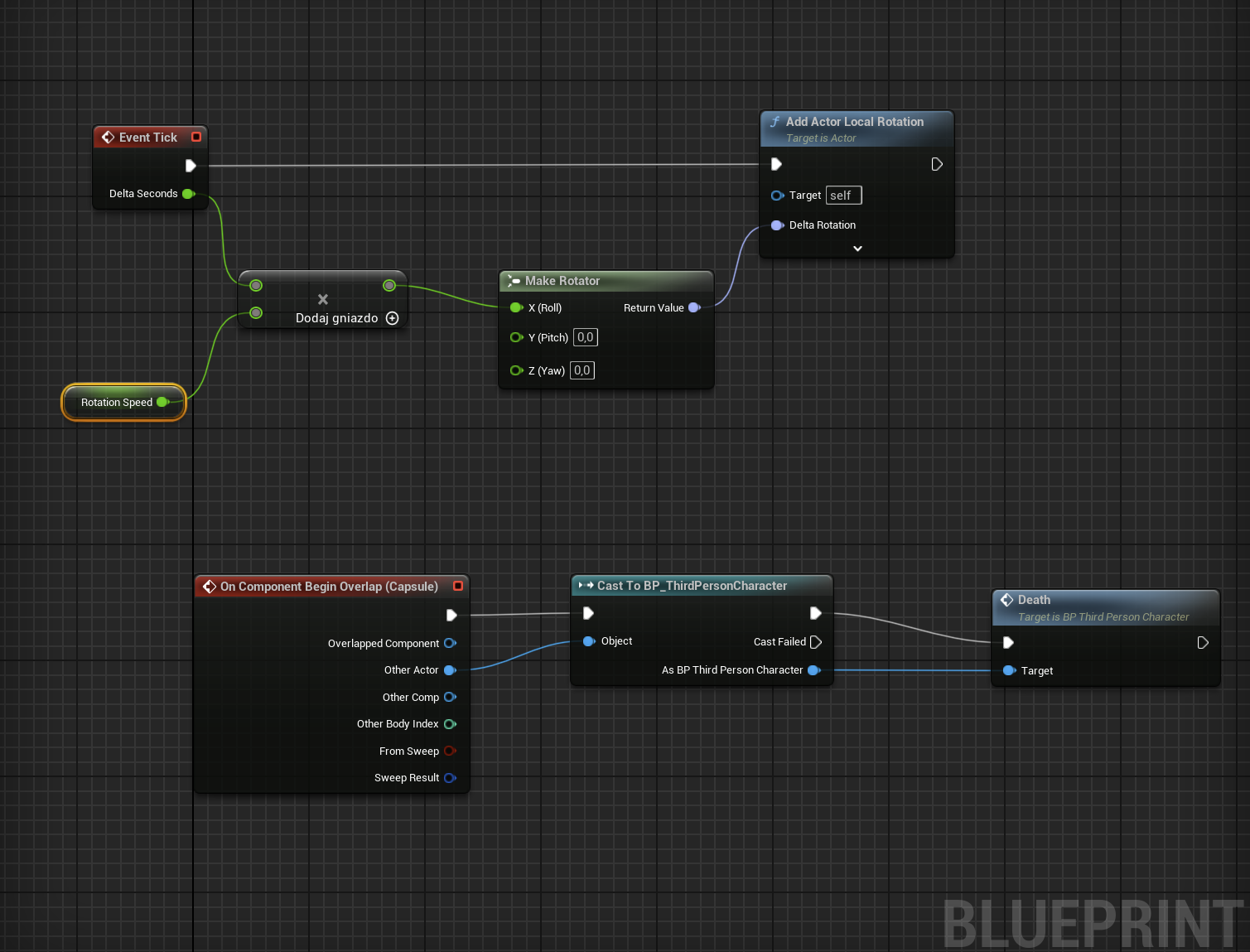Screen dimensions: 1250x952
Task: Click the Y (Pitch) input pin
Action: (x=516, y=338)
